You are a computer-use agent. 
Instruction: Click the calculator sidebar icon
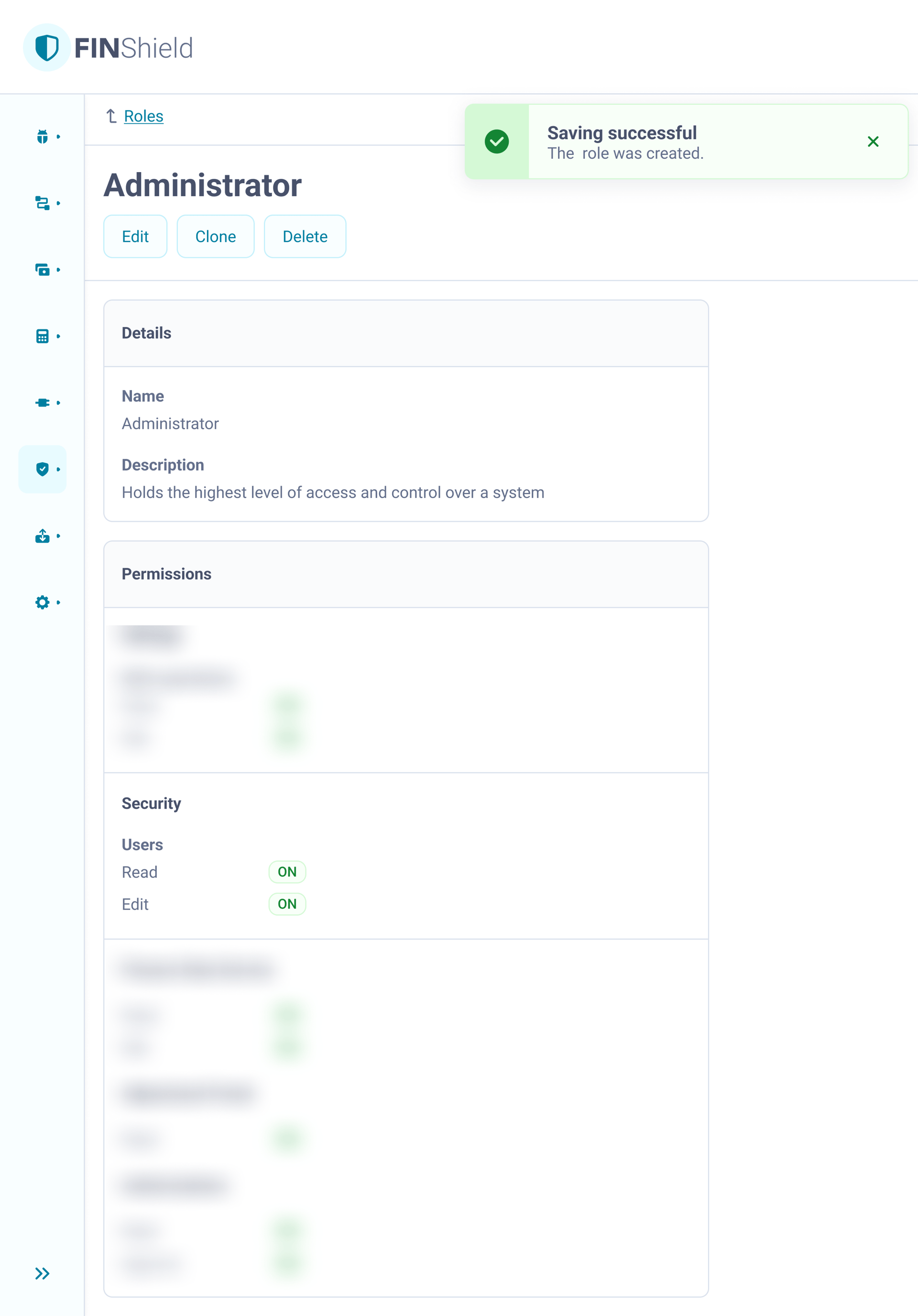(x=43, y=337)
